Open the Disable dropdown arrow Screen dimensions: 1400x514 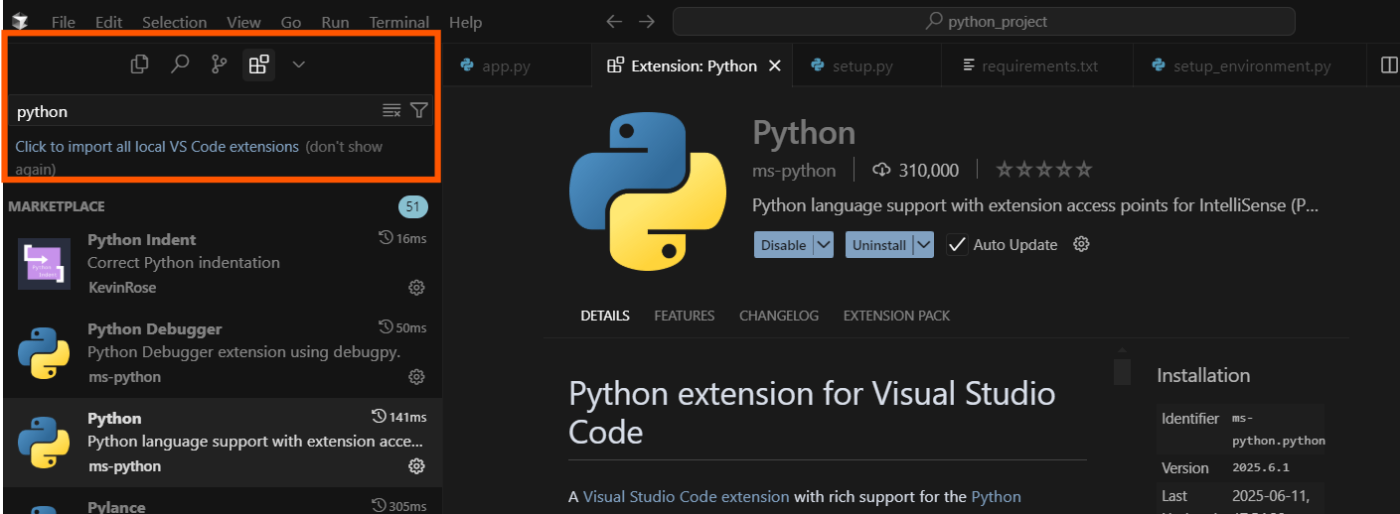click(x=823, y=245)
